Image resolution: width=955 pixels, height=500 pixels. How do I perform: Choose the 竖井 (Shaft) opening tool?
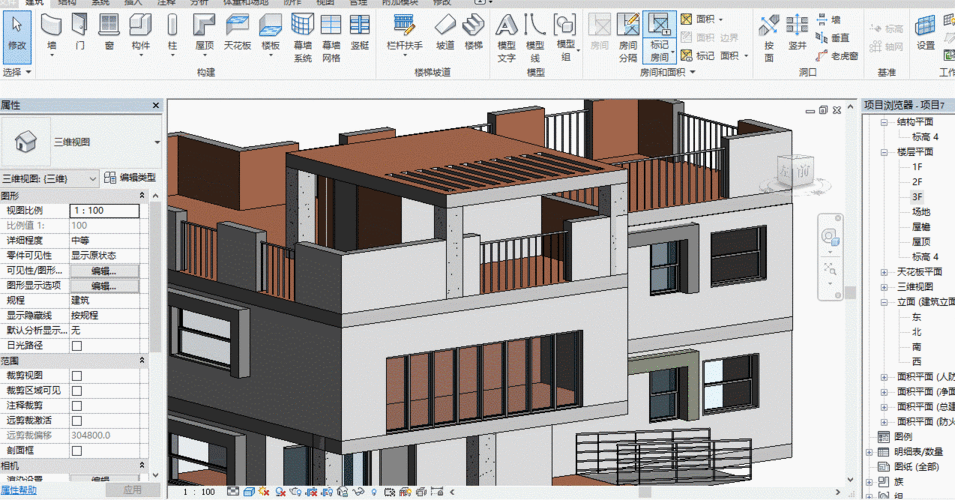pyautogui.click(x=797, y=33)
